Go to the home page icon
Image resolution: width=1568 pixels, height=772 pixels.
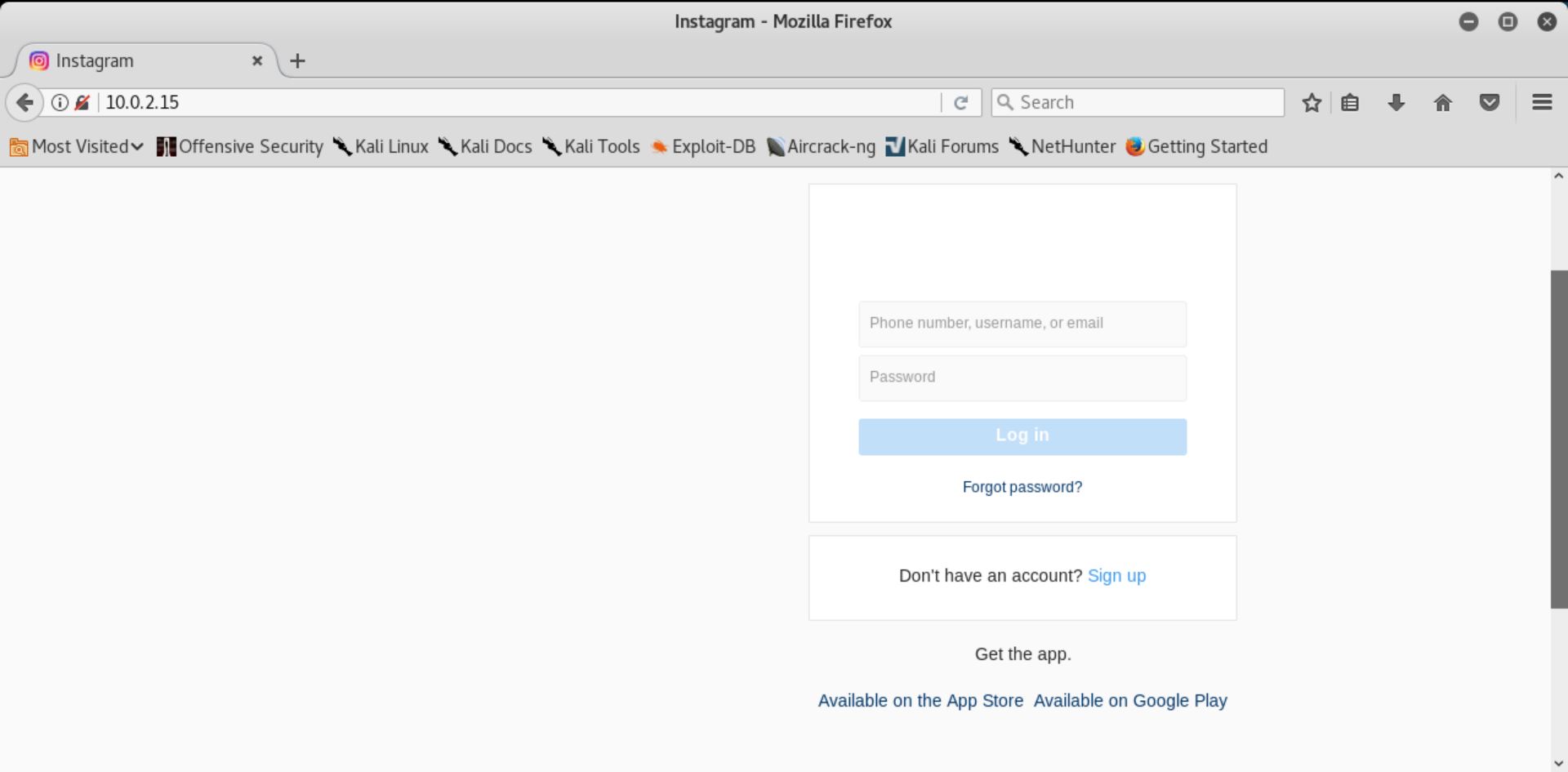coord(1443,102)
